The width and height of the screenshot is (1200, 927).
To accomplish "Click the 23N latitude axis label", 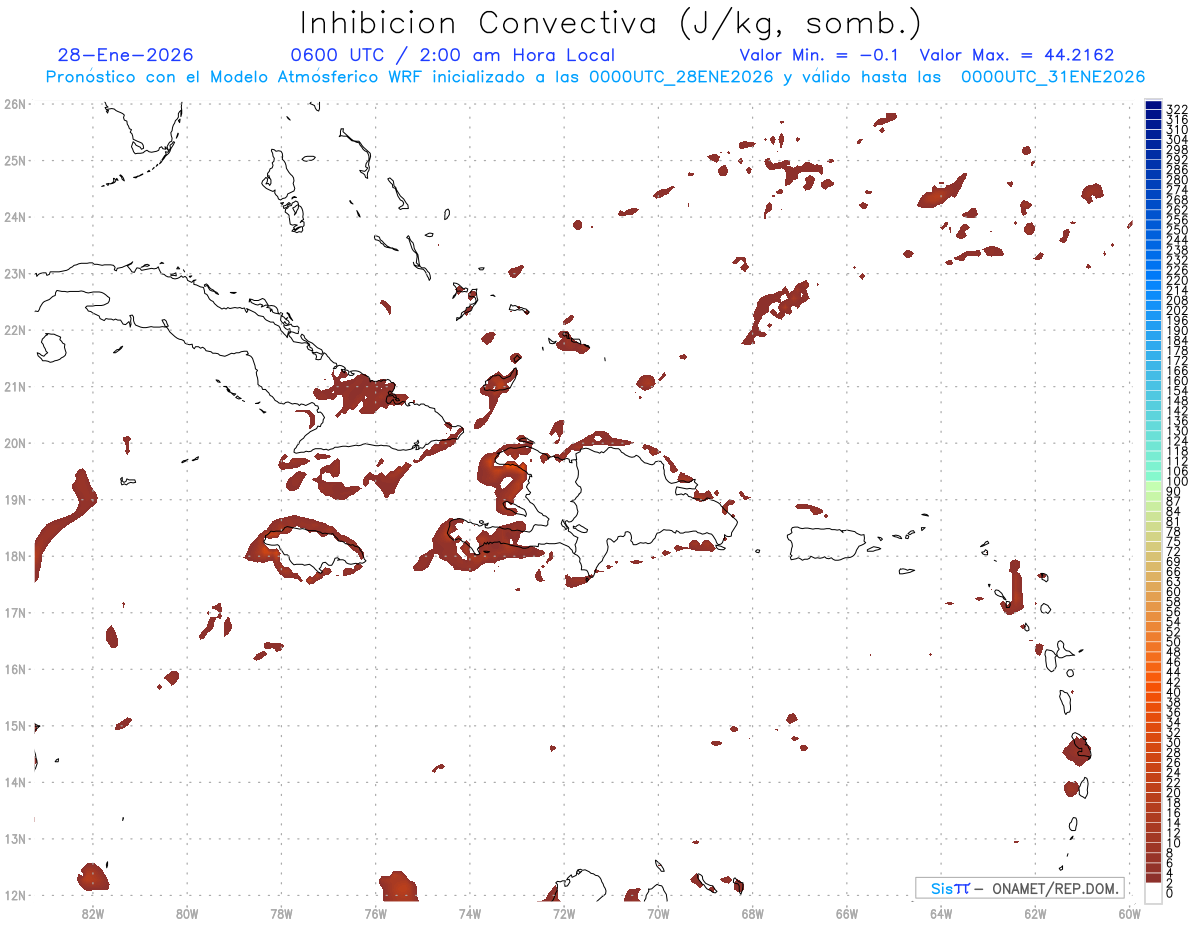I will (x=15, y=273).
